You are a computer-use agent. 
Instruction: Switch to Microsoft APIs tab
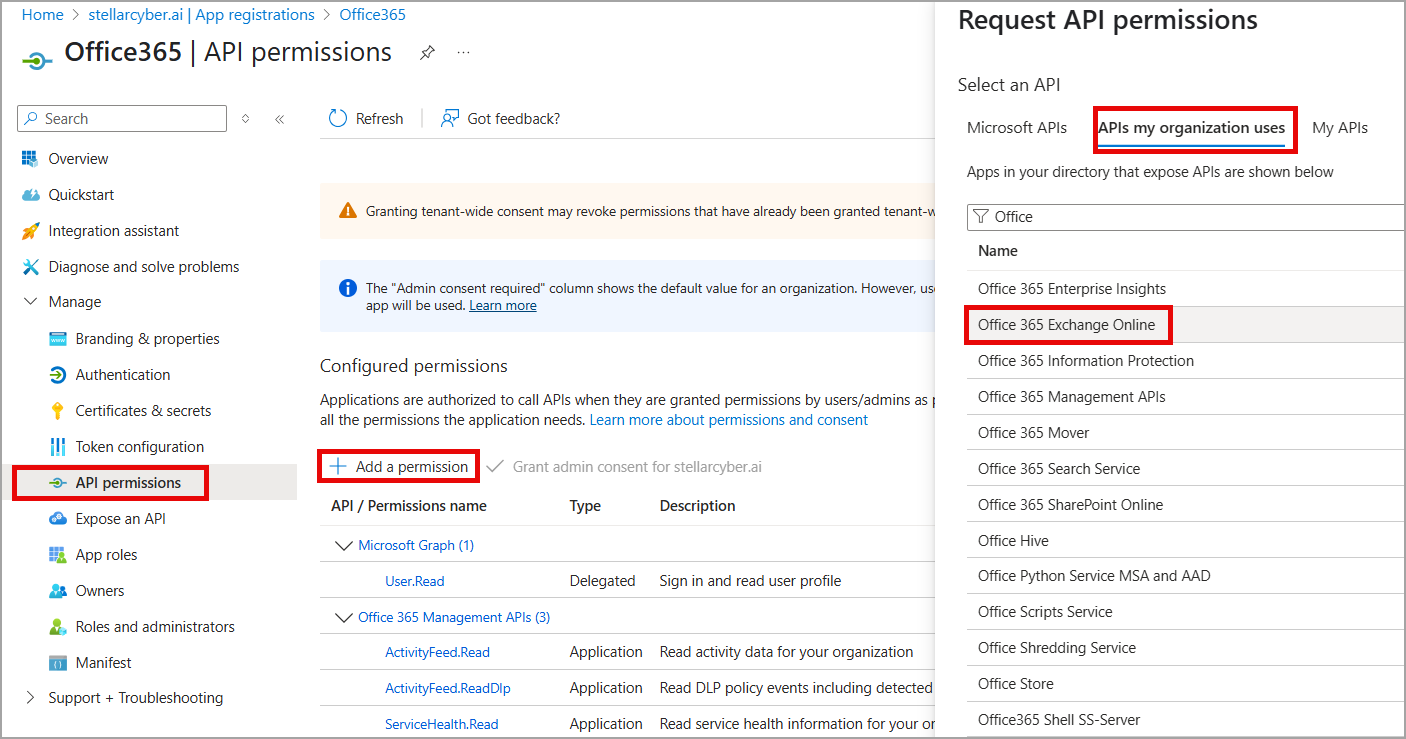click(x=1016, y=128)
